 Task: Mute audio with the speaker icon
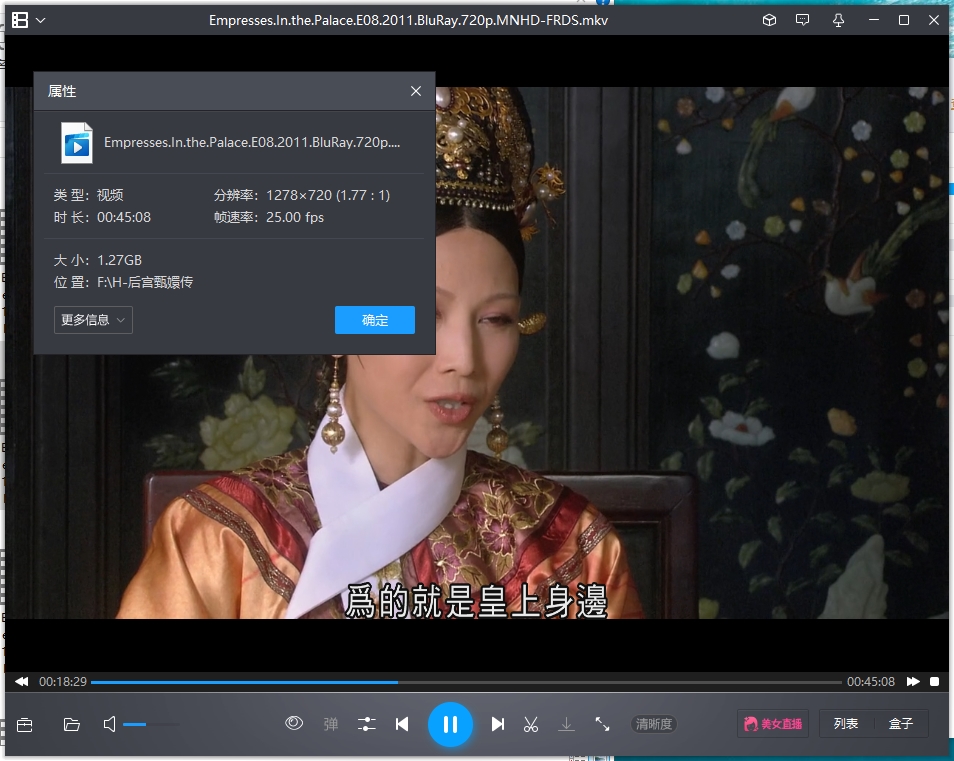coord(110,724)
